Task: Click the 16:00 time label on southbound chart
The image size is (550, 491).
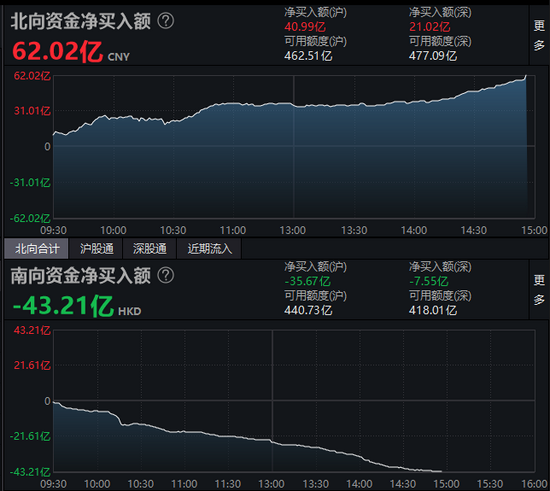Action: tap(534, 484)
